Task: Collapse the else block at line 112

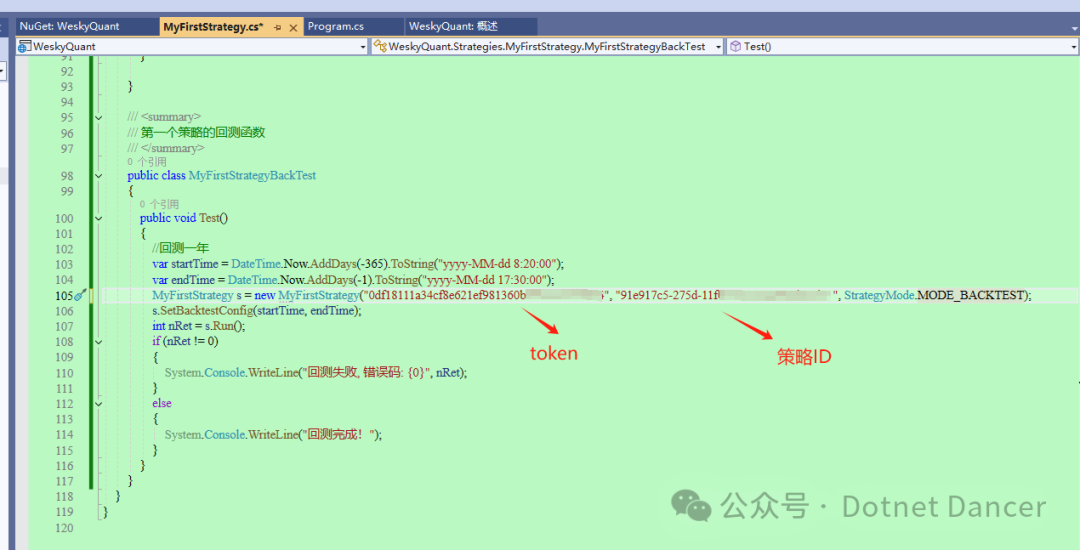Action: [98, 403]
